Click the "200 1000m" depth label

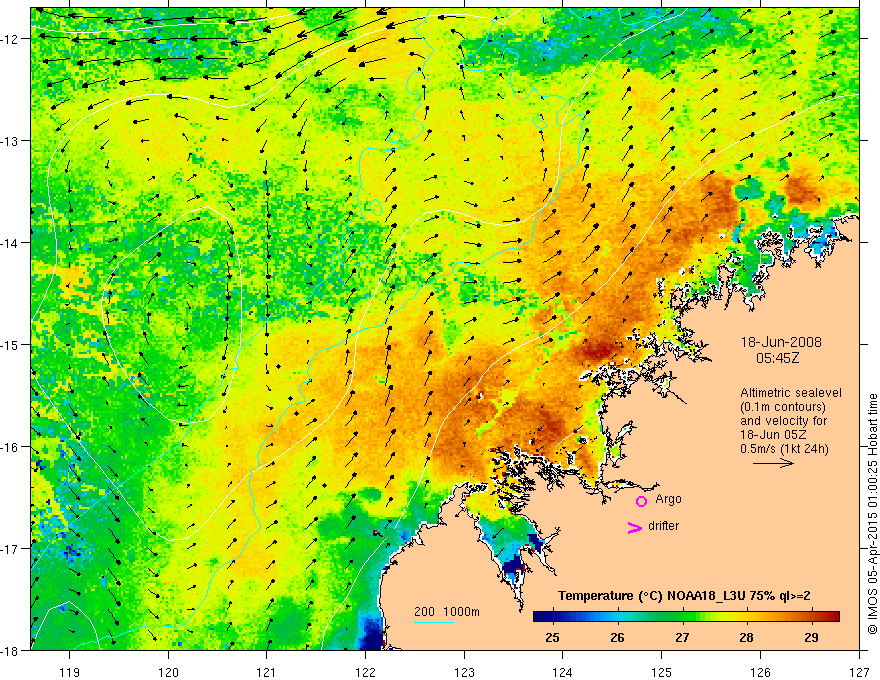447,612
